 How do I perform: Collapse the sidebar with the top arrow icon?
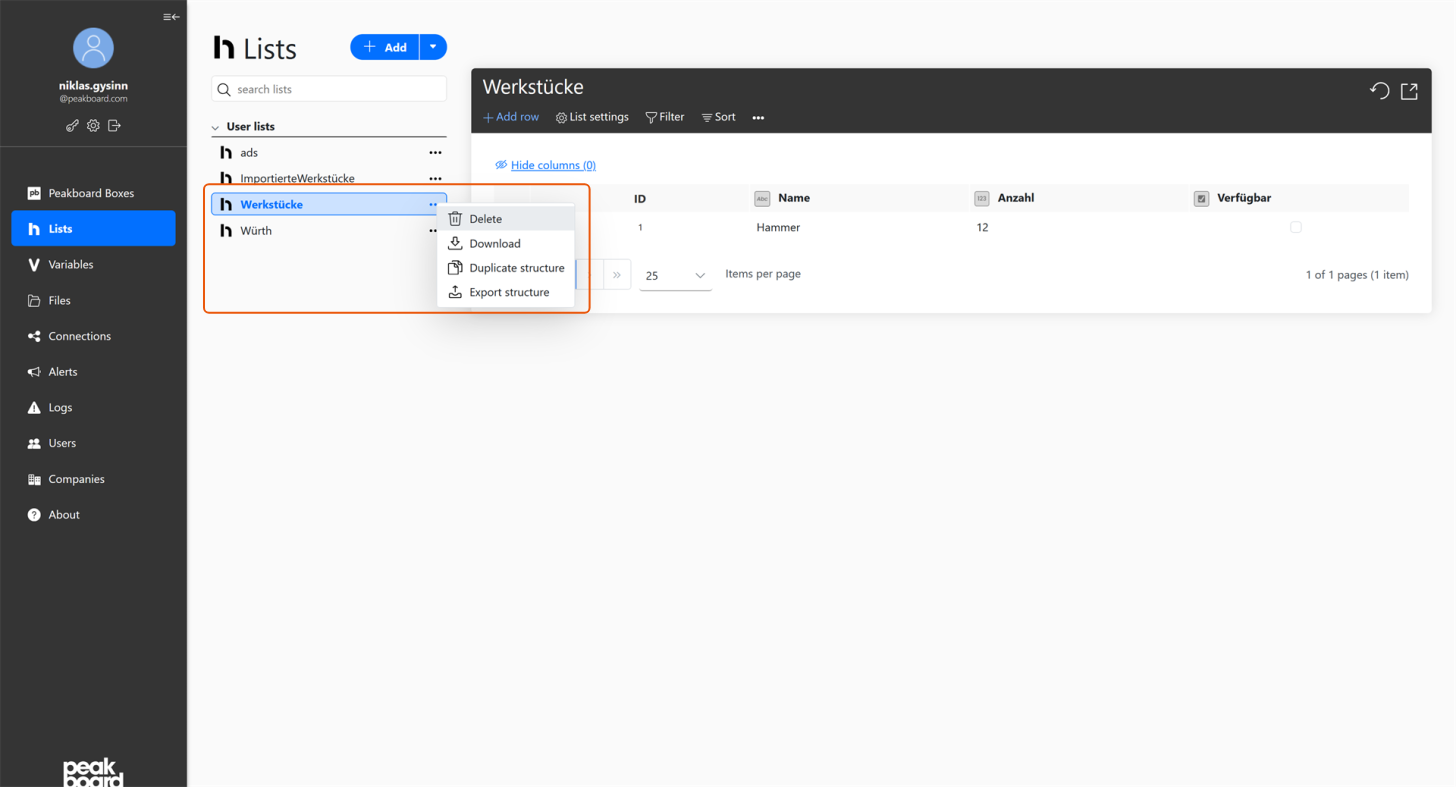click(x=171, y=17)
